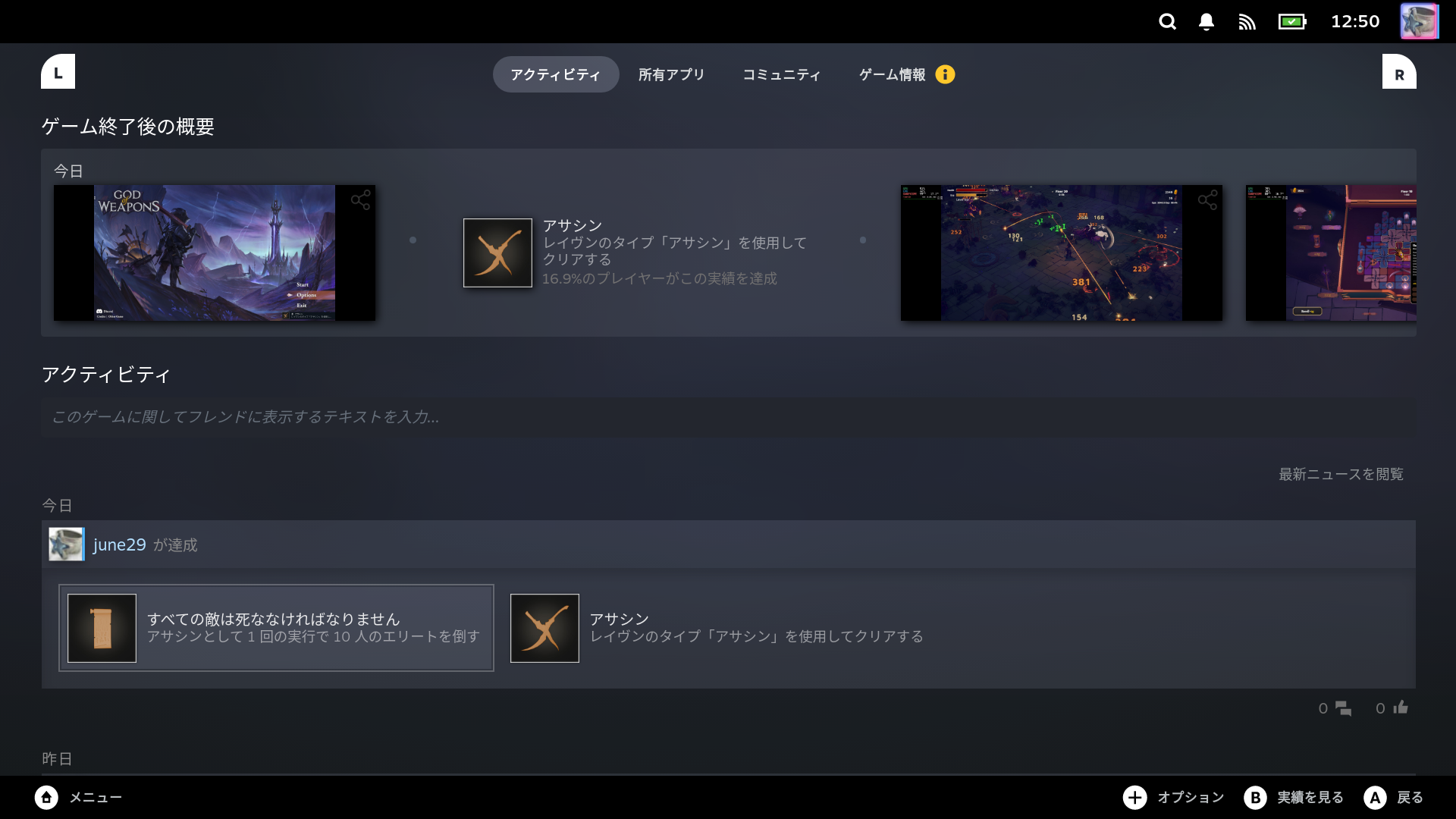Click the wireless network status icon
Image resolution: width=1456 pixels, height=819 pixels.
tap(1247, 22)
